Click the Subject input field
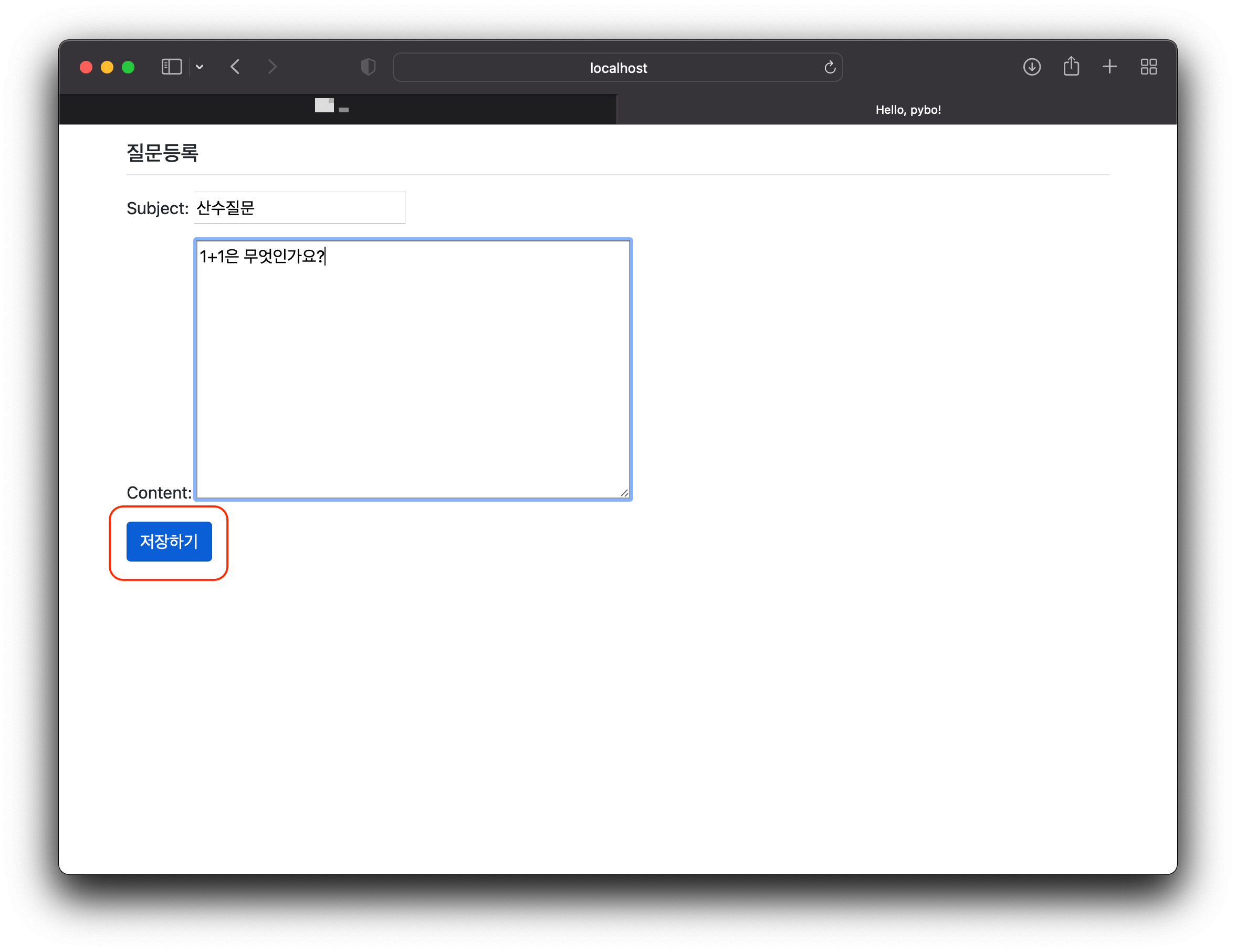The height and width of the screenshot is (952, 1236). click(299, 208)
